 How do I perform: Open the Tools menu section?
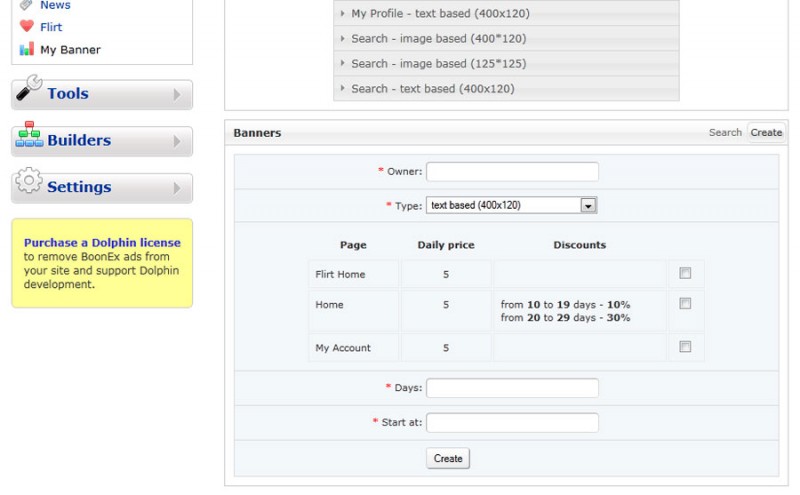coord(102,94)
